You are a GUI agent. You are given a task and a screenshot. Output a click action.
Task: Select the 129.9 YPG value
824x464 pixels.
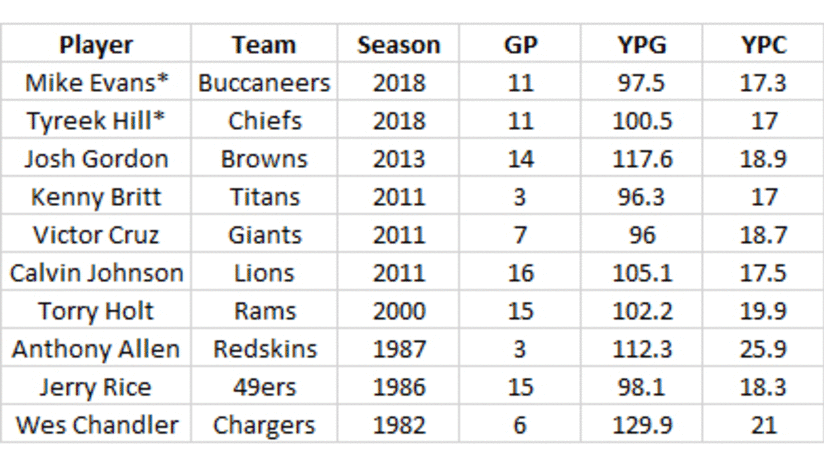[643, 425]
